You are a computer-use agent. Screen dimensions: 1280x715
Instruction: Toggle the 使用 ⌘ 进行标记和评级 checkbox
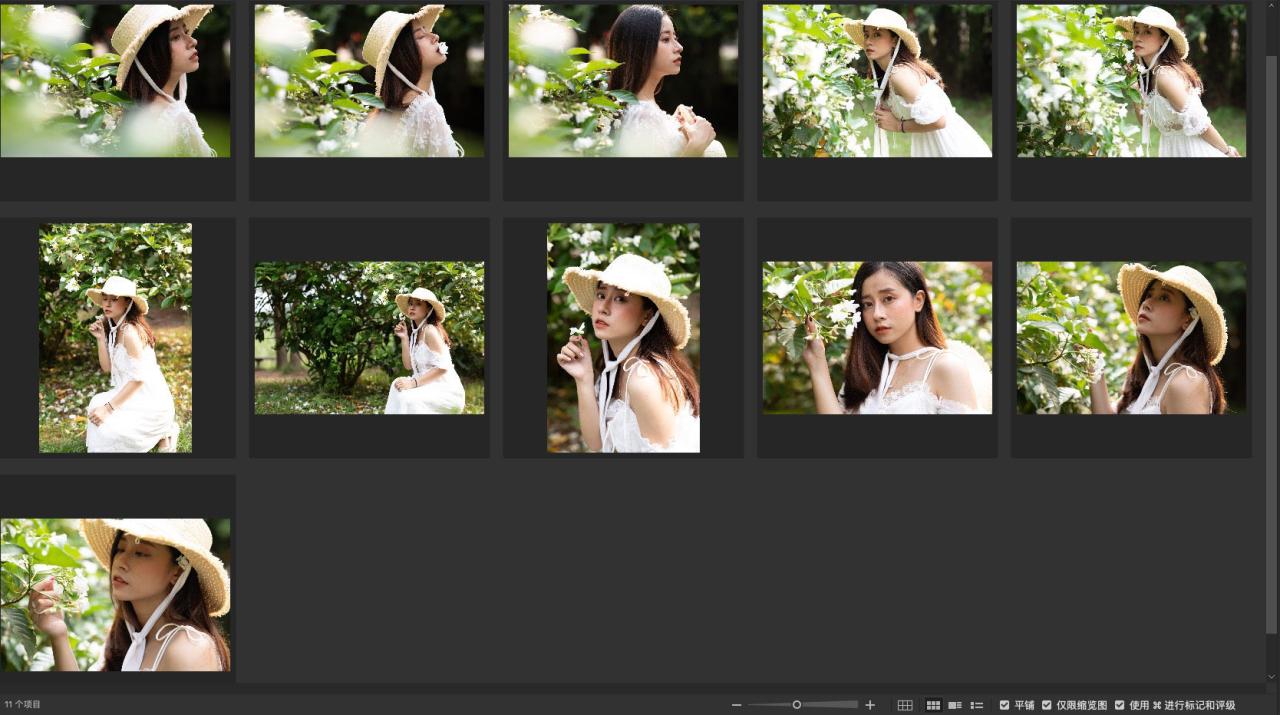tap(1120, 705)
